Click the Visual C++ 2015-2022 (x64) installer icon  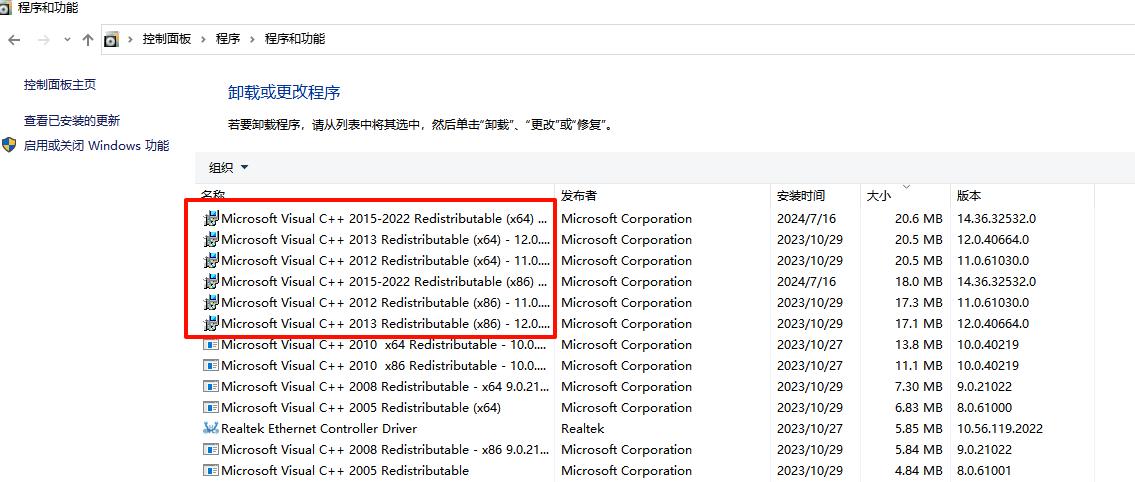(x=211, y=218)
